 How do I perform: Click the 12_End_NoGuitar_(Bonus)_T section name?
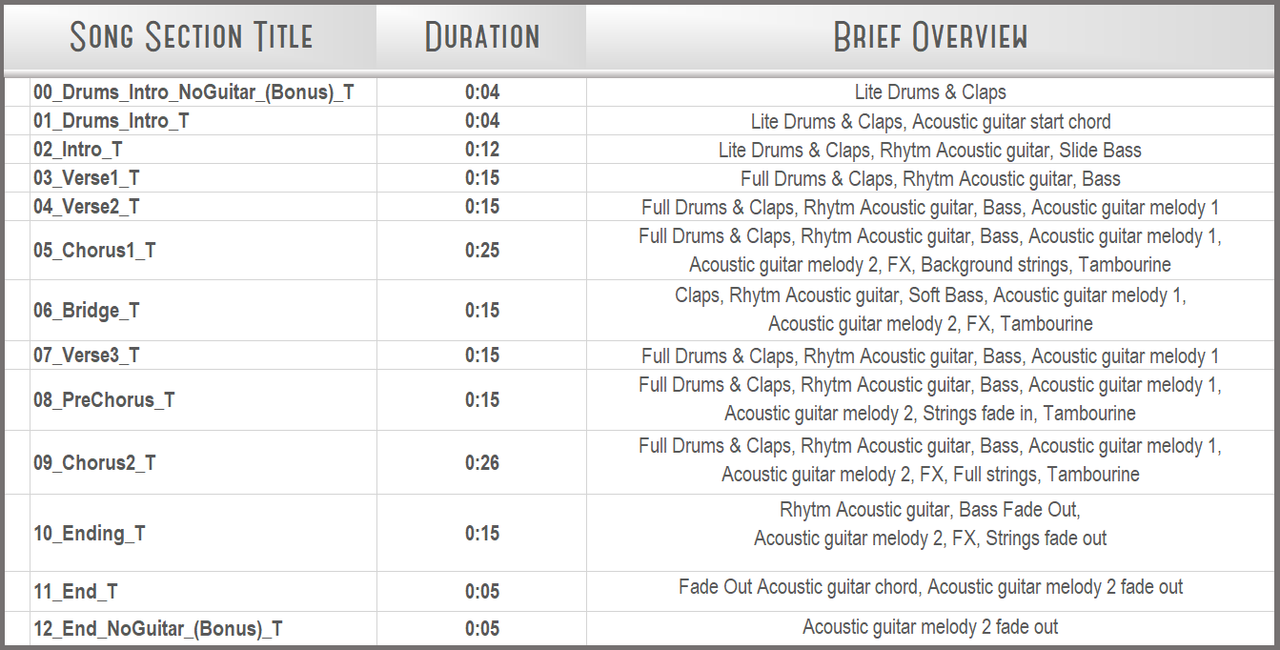158,629
